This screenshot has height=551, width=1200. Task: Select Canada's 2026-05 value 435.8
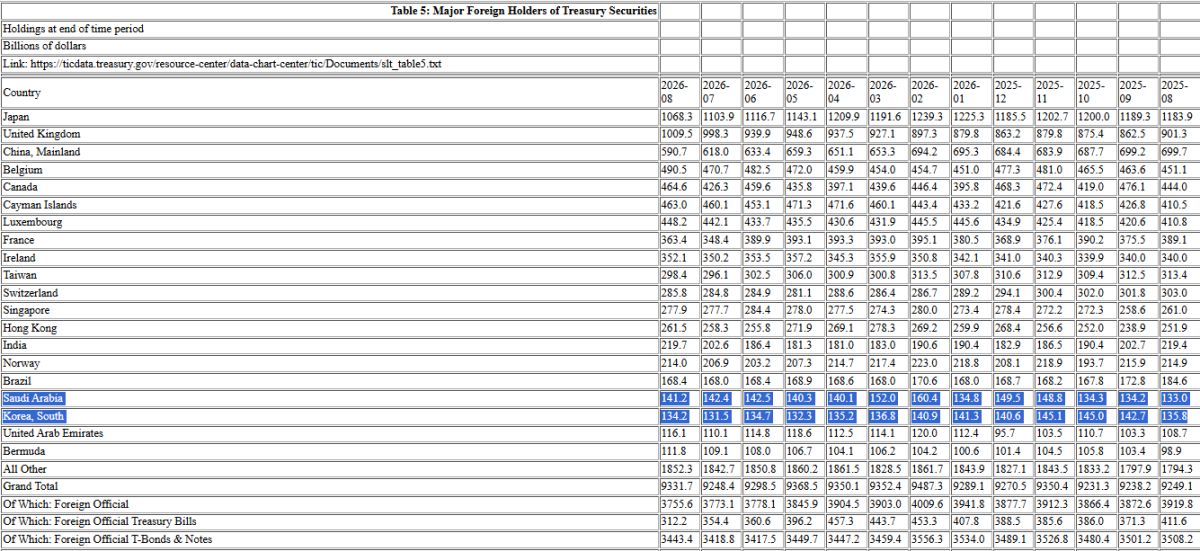(x=804, y=187)
